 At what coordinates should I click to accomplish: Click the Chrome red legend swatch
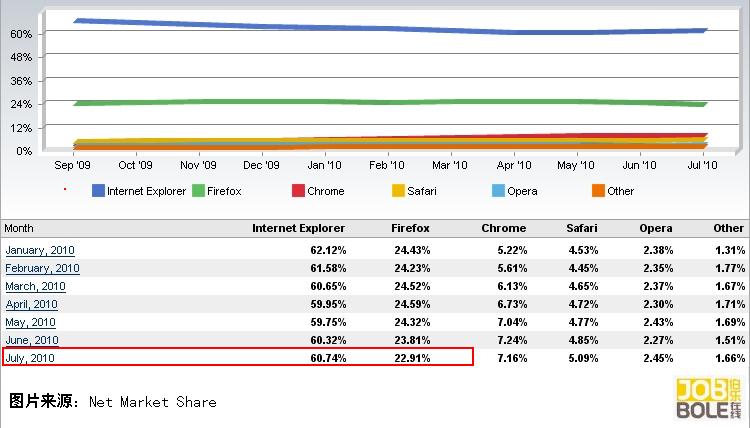298,191
